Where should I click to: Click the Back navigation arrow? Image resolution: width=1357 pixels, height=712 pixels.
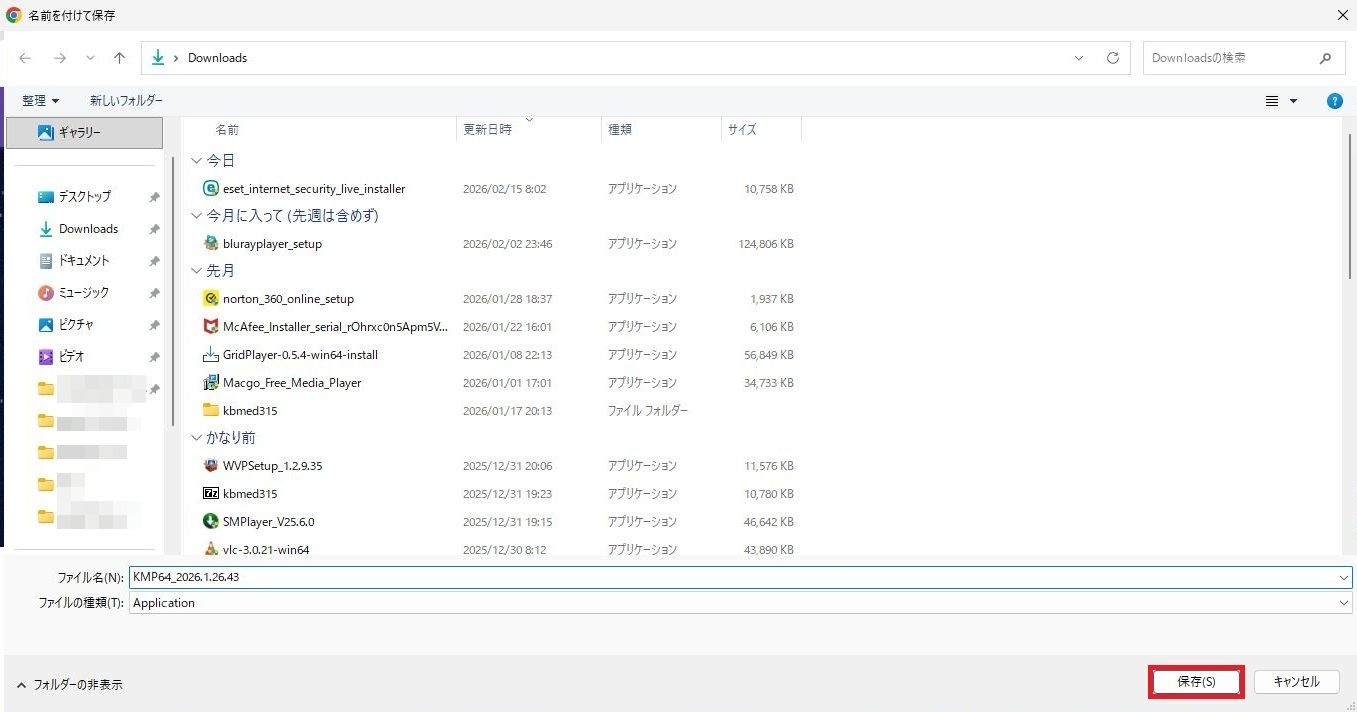point(25,58)
